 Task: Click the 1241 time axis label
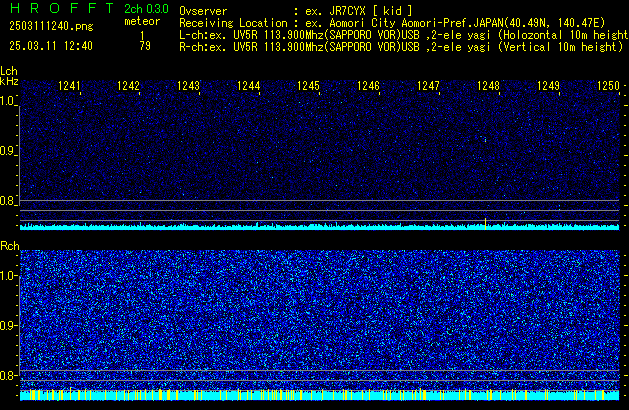click(69, 86)
